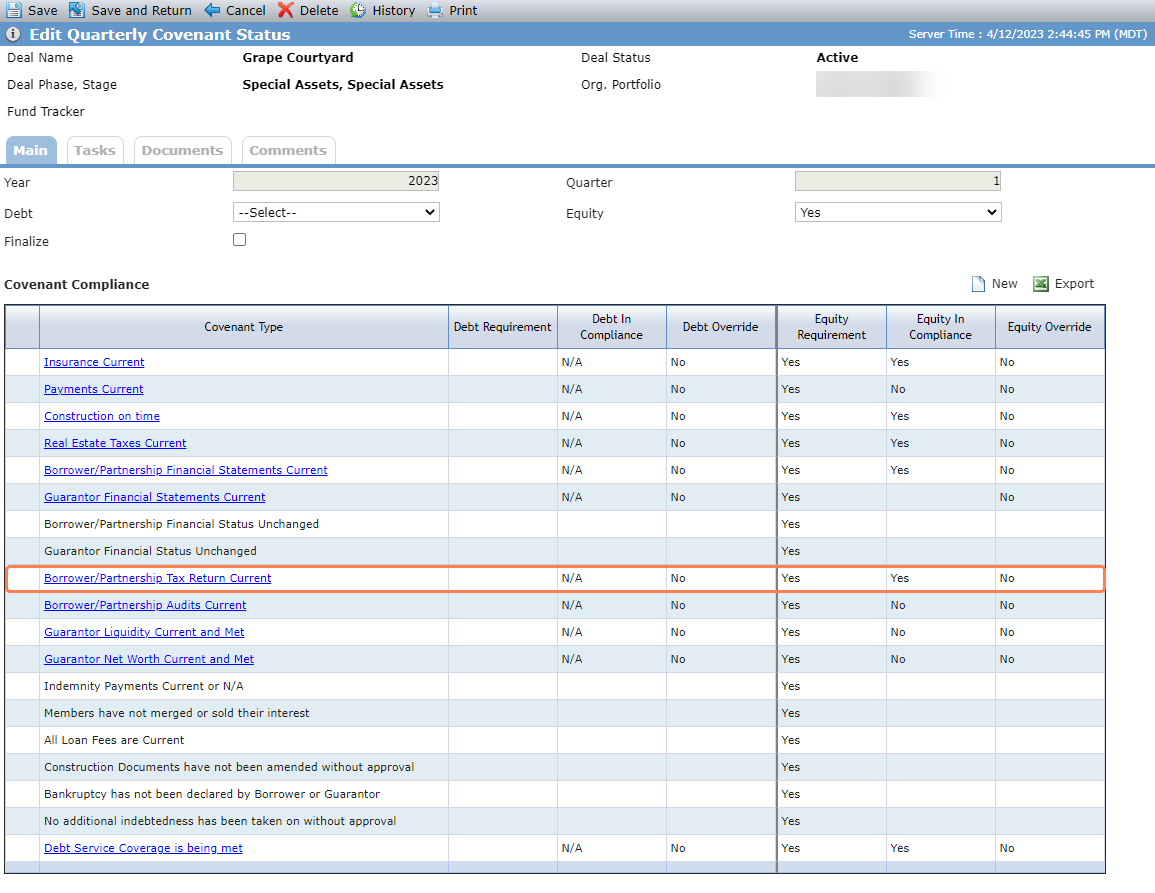
Task: Click Guarantor Financial Status Unchanged row text
Action: point(150,551)
